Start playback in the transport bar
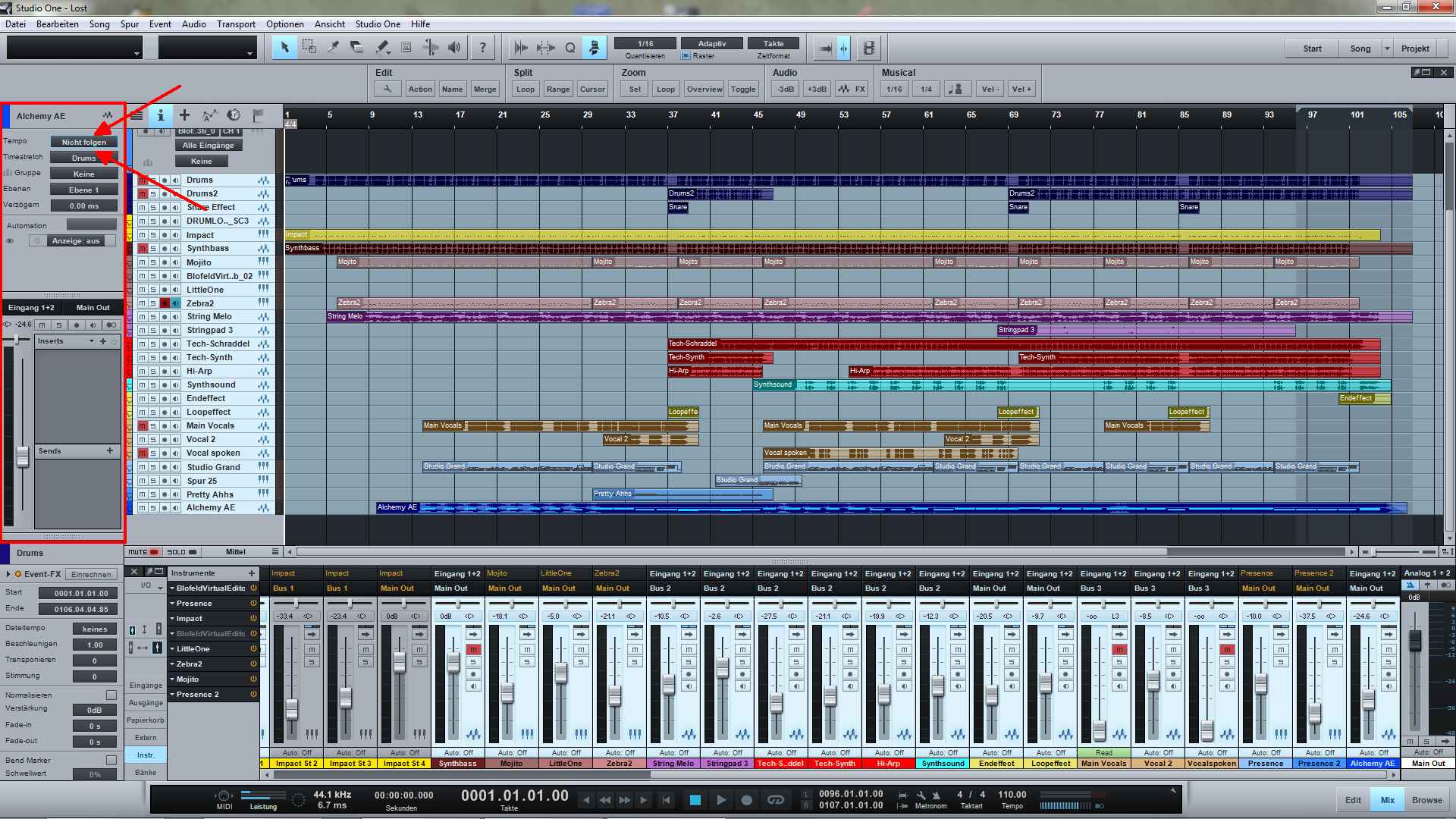Viewport: 1456px width, 819px height. [x=721, y=799]
